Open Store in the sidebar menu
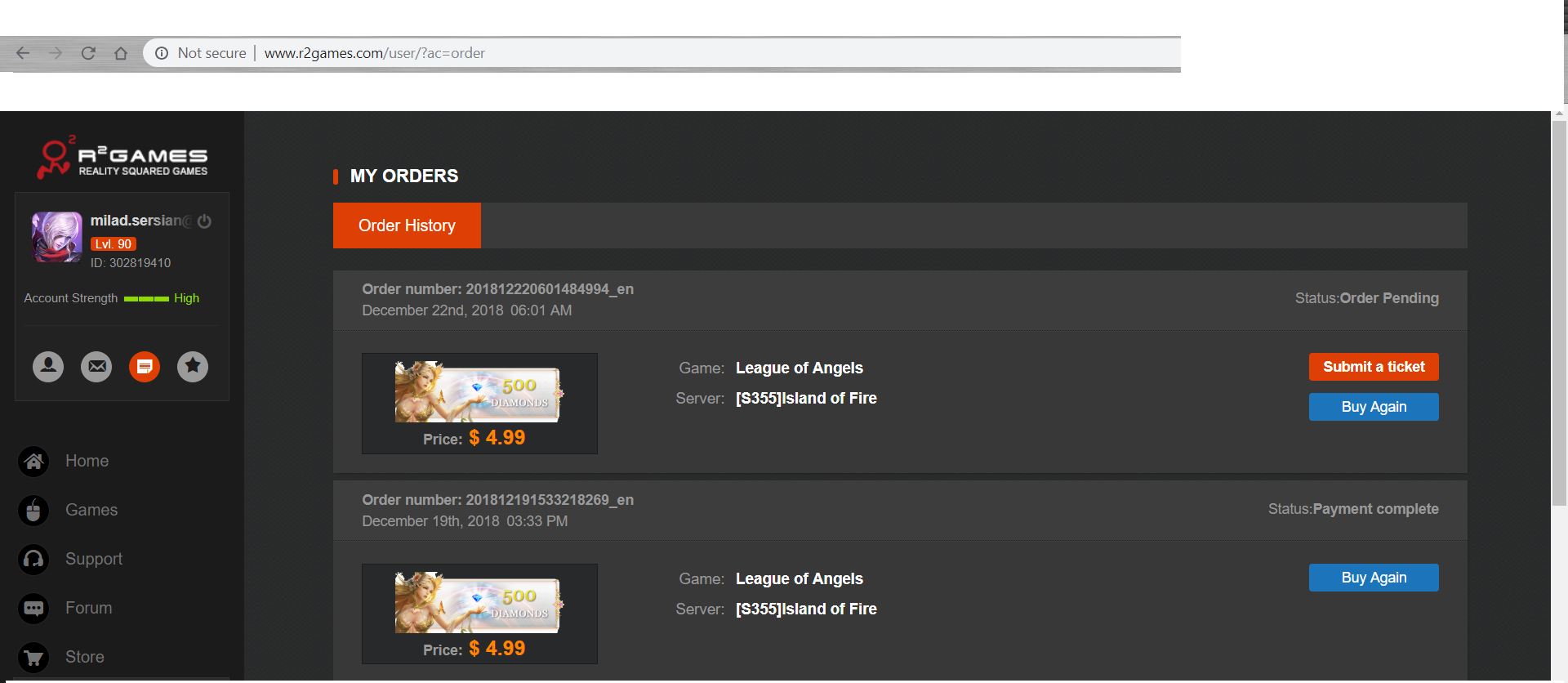The image size is (1568, 683). (x=84, y=657)
